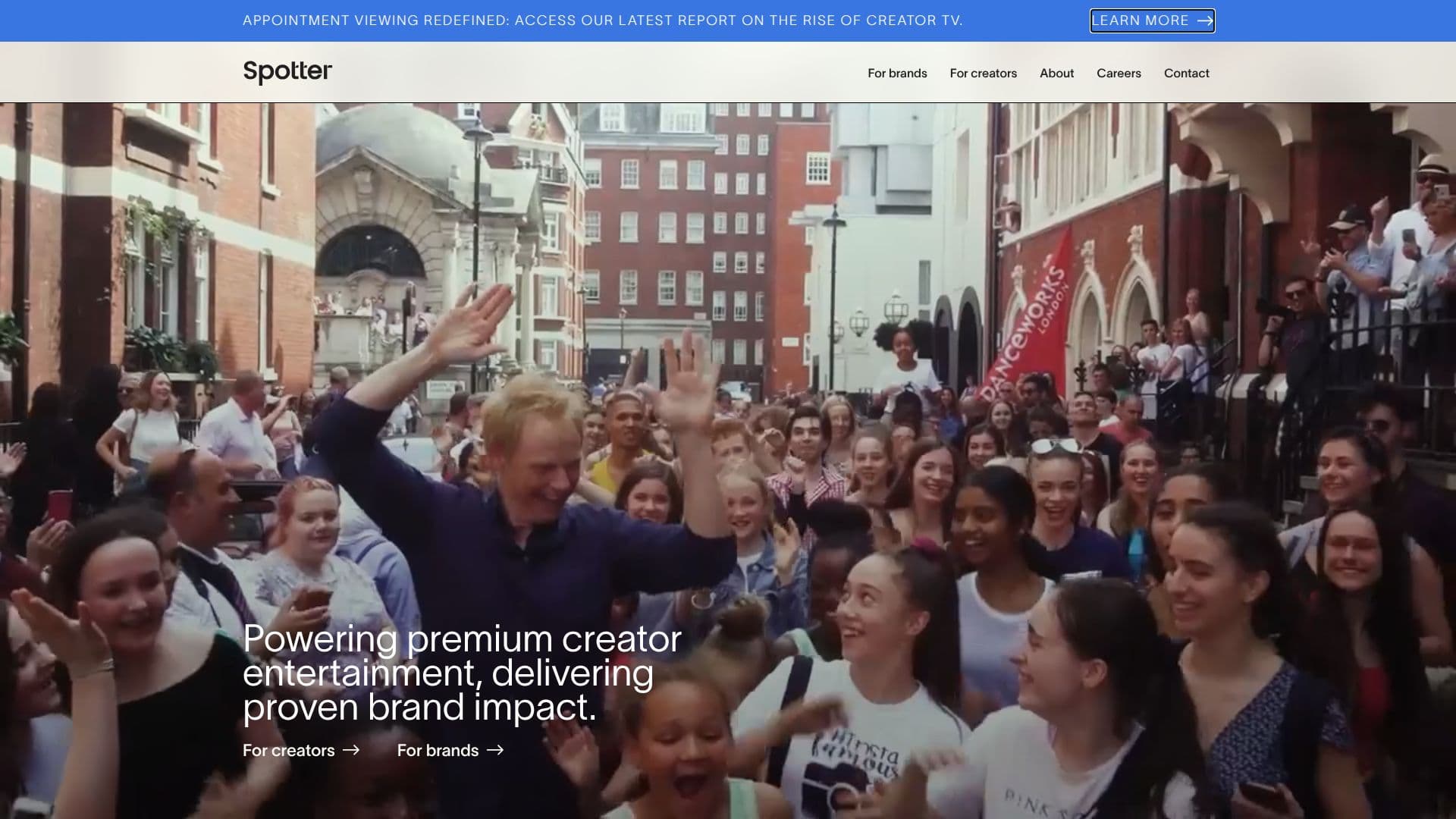Open the Careers navigation link
The height and width of the screenshot is (819, 1456).
[x=1119, y=74]
